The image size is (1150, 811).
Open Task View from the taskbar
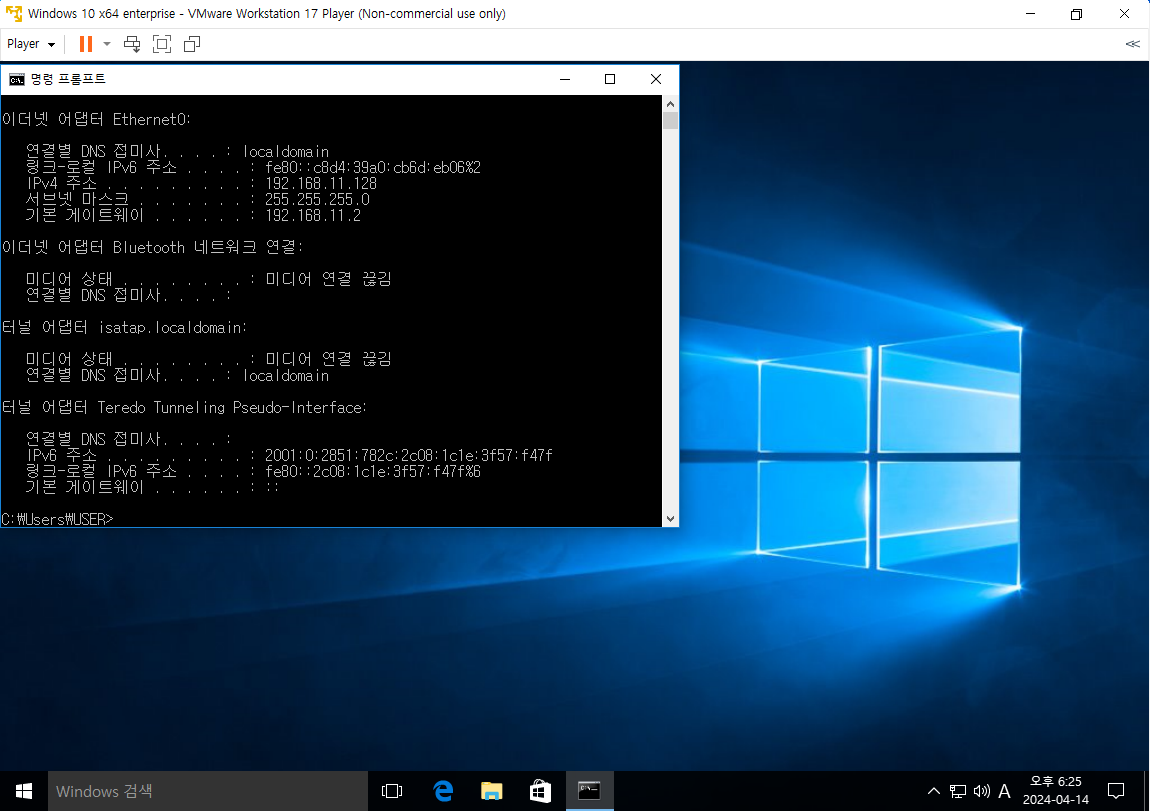coord(392,791)
